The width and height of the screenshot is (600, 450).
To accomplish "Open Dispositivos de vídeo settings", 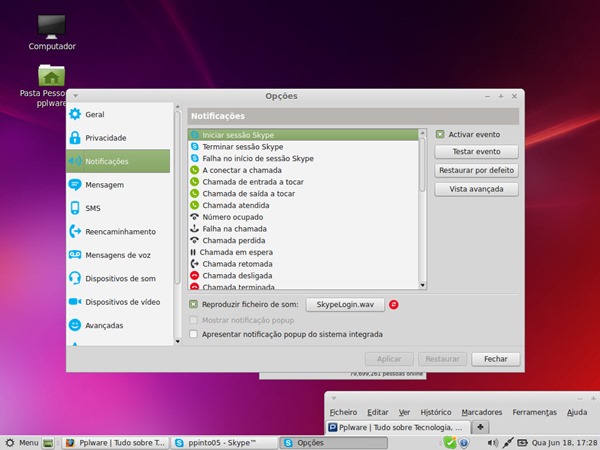I will pos(118,302).
